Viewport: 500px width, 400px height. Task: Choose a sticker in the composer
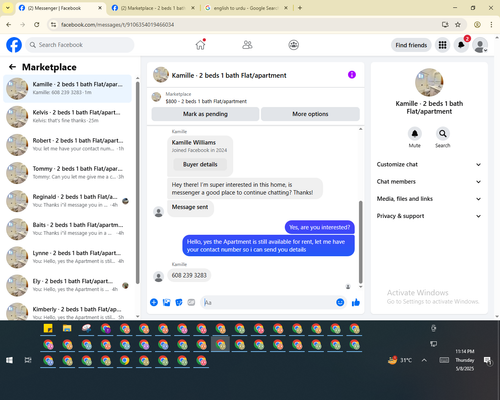coord(179,302)
